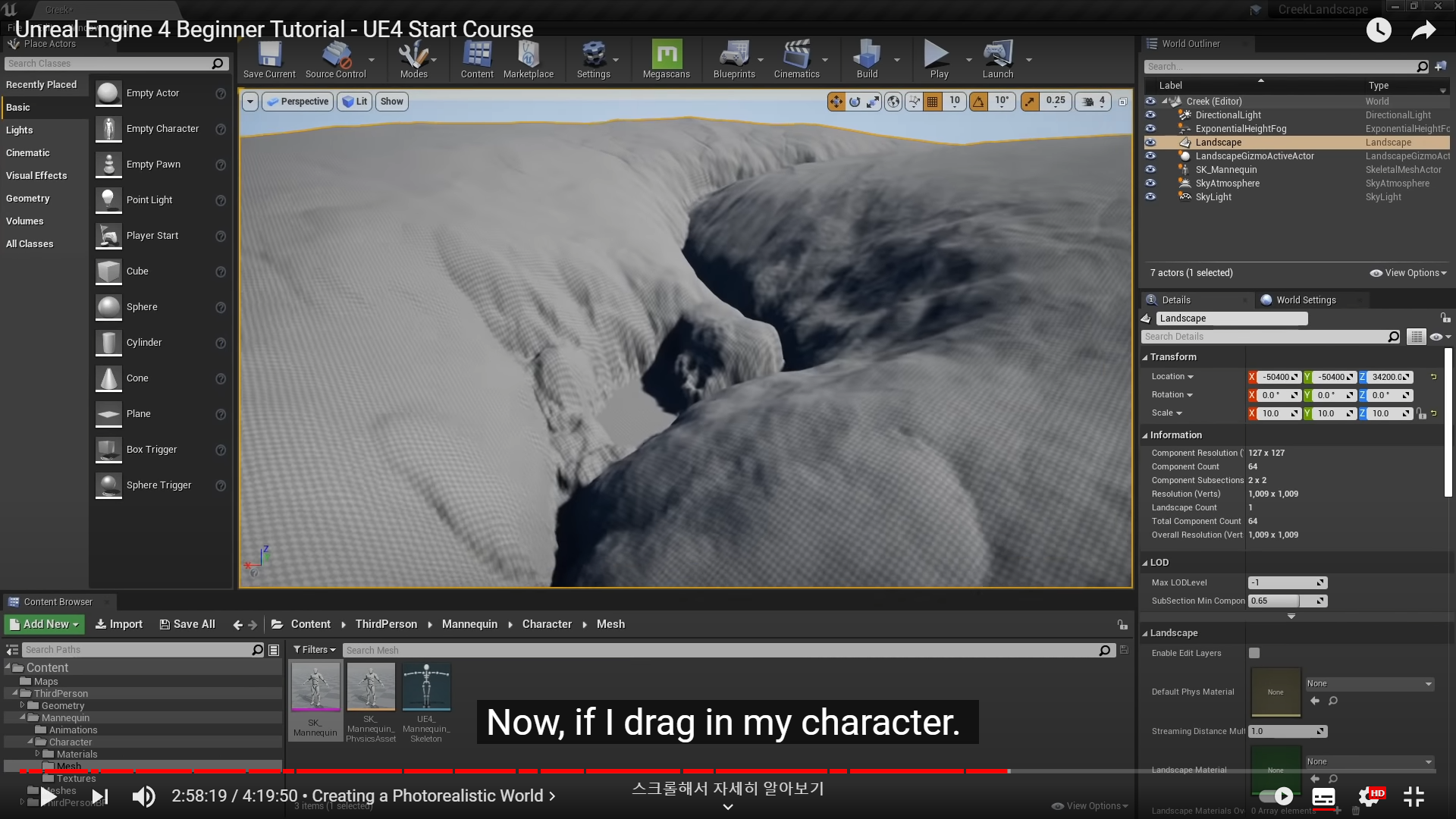The width and height of the screenshot is (1456, 819).
Task: Enable the Edit Layers checkbox
Action: [x=1254, y=653]
